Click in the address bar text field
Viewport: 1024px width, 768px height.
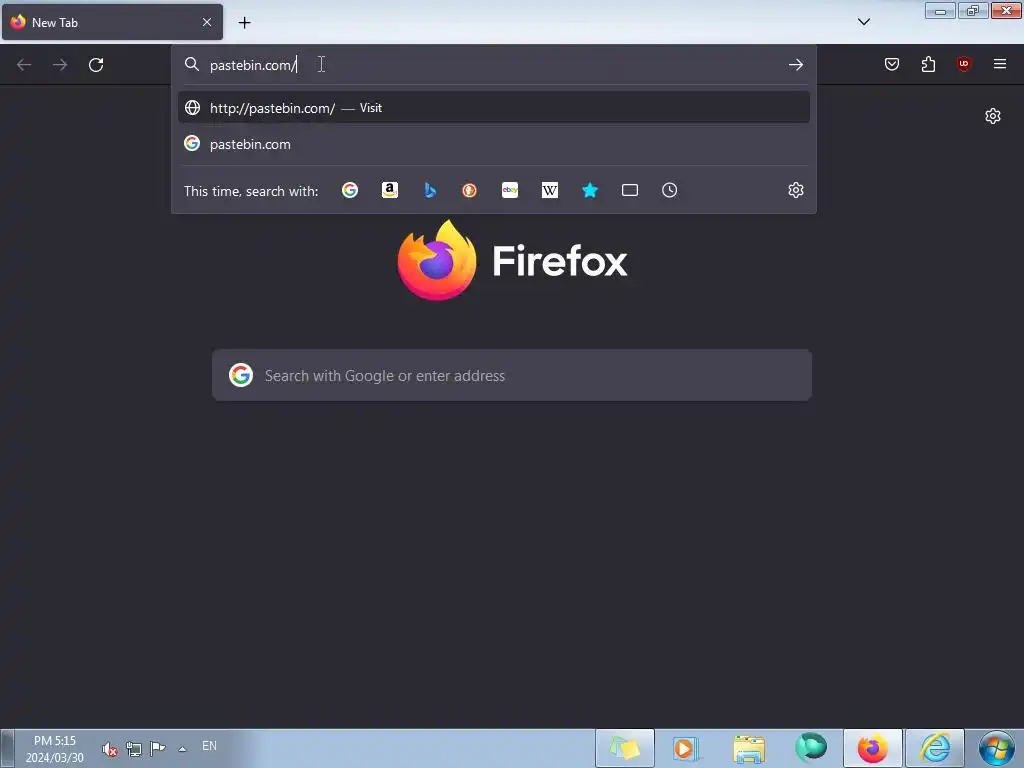coord(494,65)
